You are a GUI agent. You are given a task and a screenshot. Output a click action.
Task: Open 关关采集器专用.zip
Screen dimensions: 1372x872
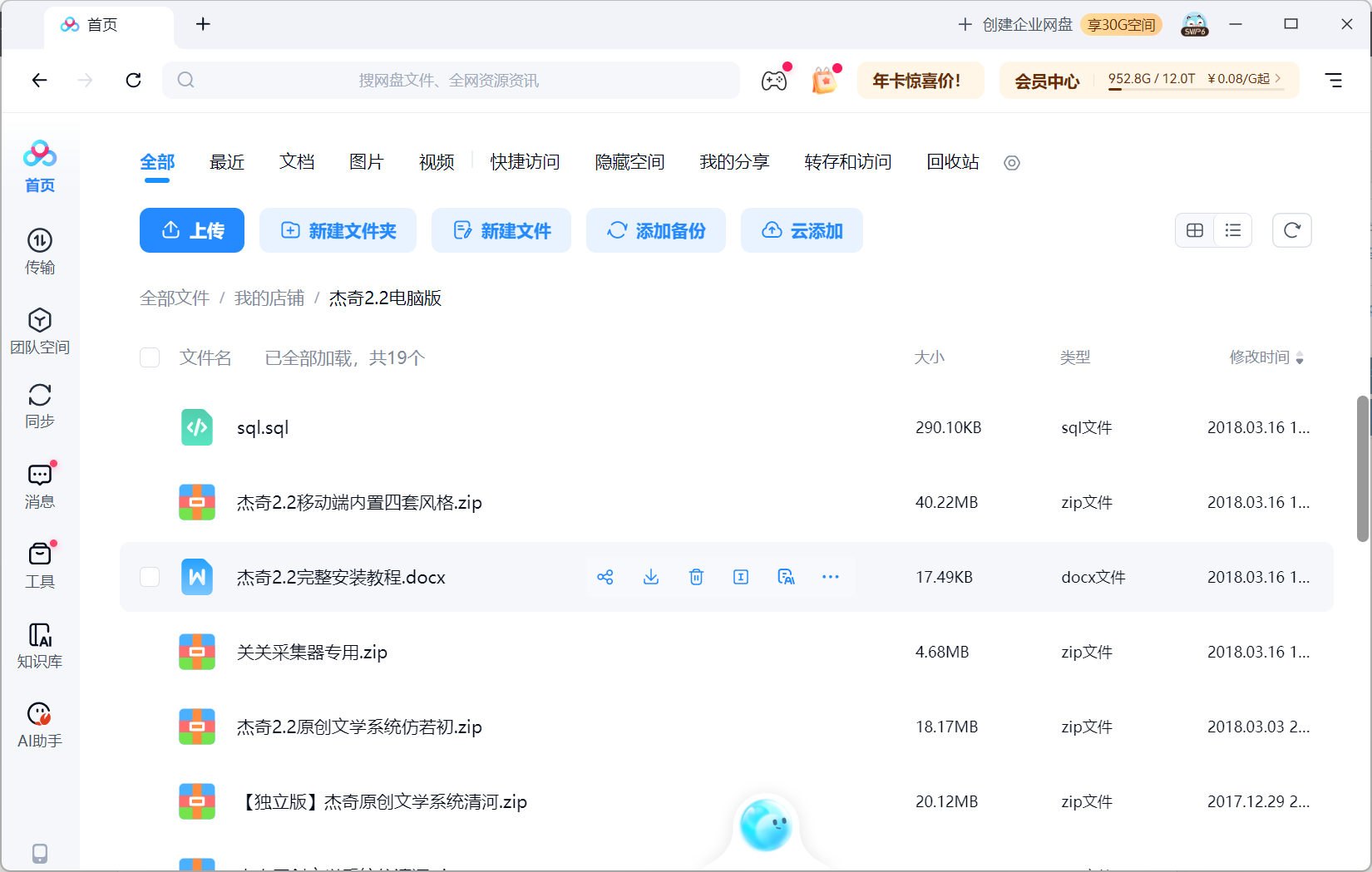point(312,652)
